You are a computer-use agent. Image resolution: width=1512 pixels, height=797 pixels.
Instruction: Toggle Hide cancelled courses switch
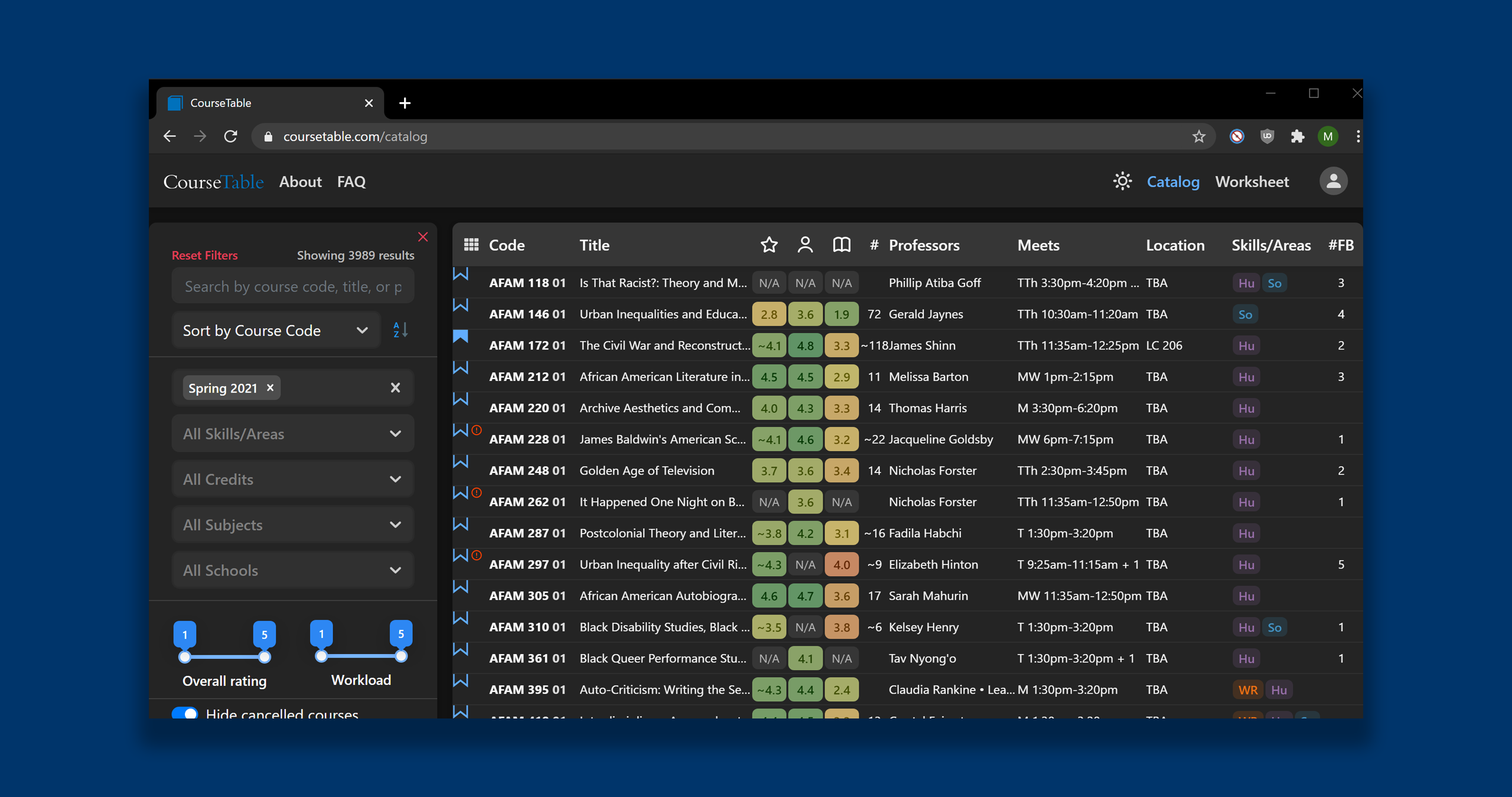185,713
